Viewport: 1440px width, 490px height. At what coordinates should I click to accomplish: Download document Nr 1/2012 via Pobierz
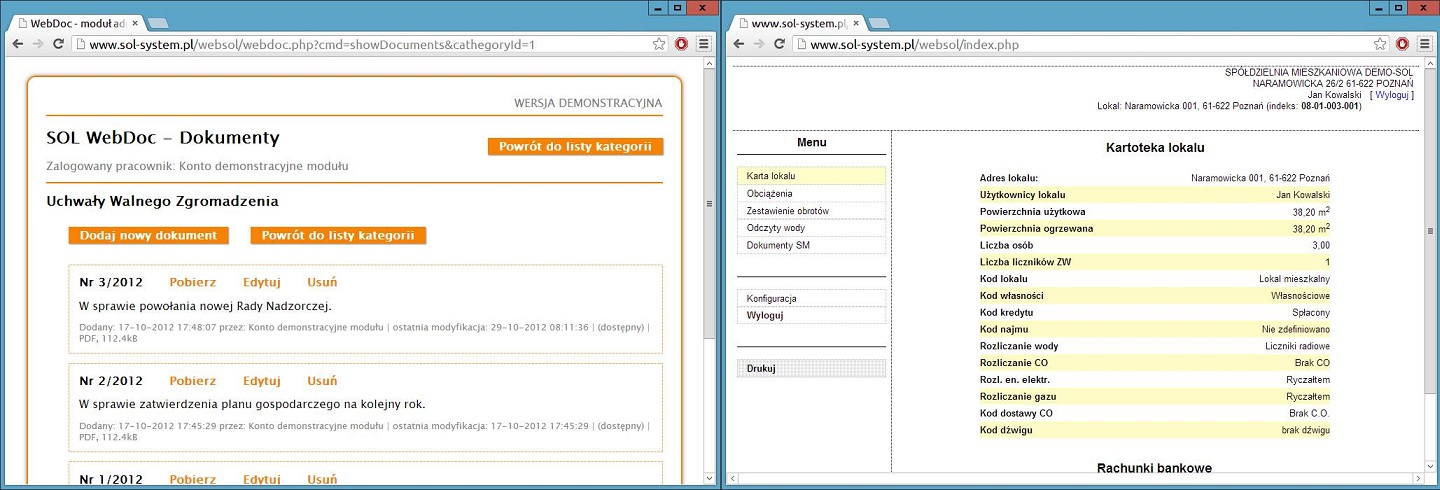tap(193, 479)
